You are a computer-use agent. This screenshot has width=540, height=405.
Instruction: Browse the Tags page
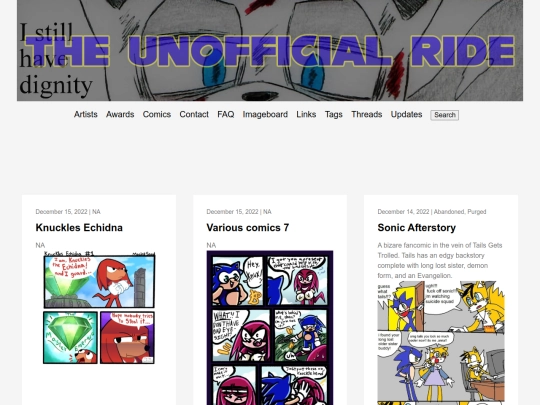tap(333, 114)
